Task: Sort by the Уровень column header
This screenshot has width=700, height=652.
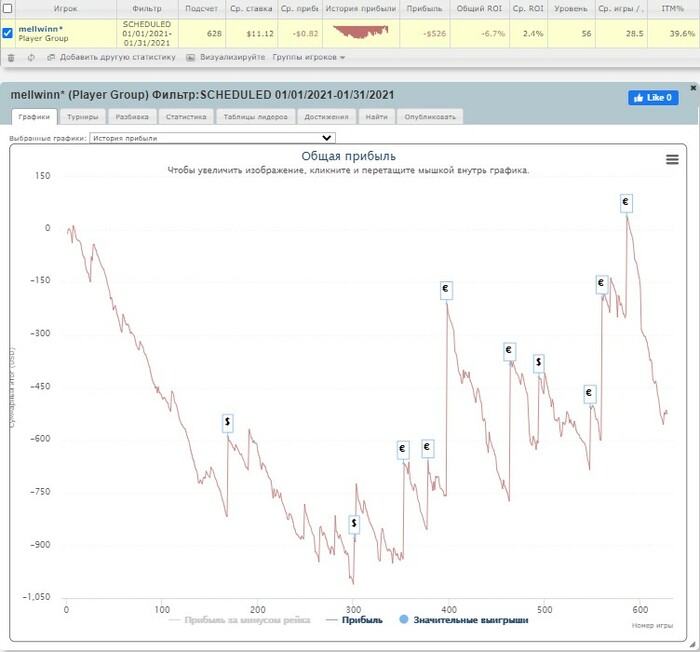Action: click(571, 8)
